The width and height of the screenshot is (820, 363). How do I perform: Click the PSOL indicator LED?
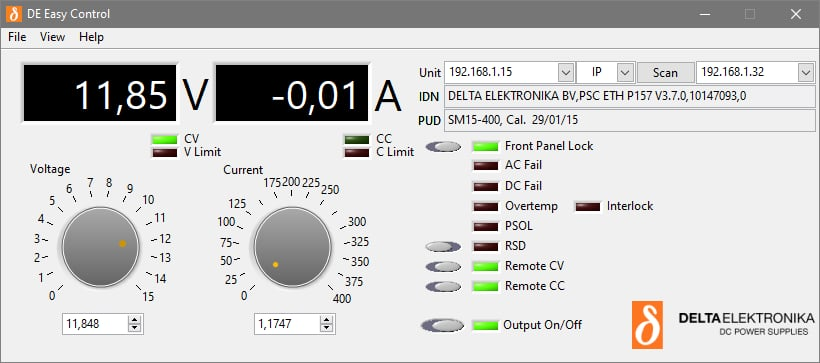click(485, 226)
